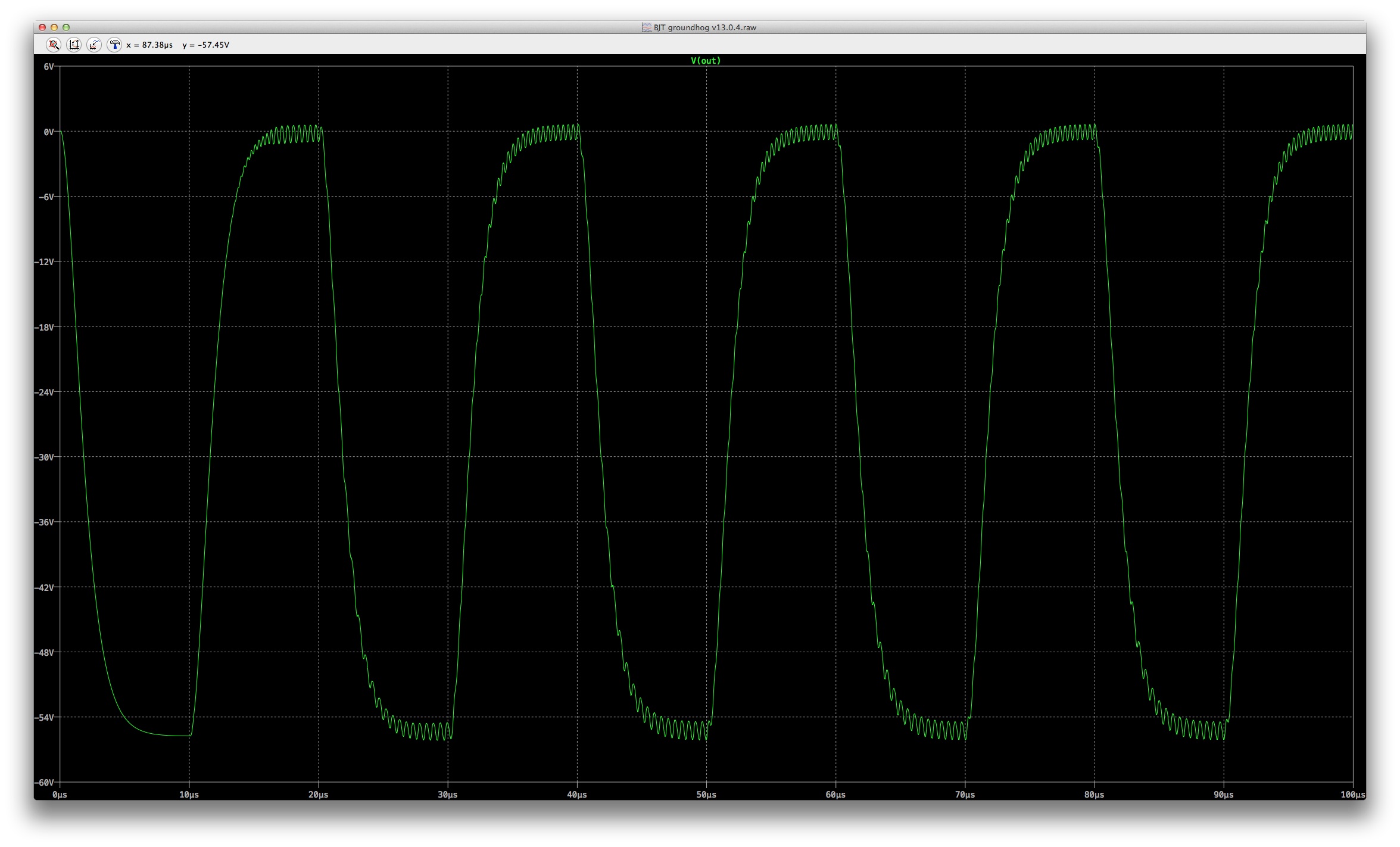Click the -60V vertical axis label
The image size is (1400, 847).
[x=45, y=783]
